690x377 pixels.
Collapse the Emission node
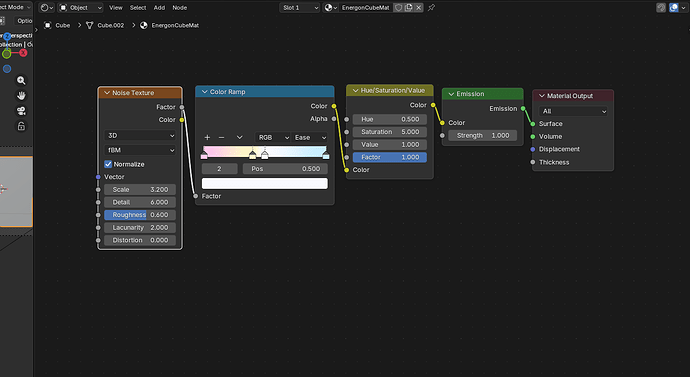451,94
